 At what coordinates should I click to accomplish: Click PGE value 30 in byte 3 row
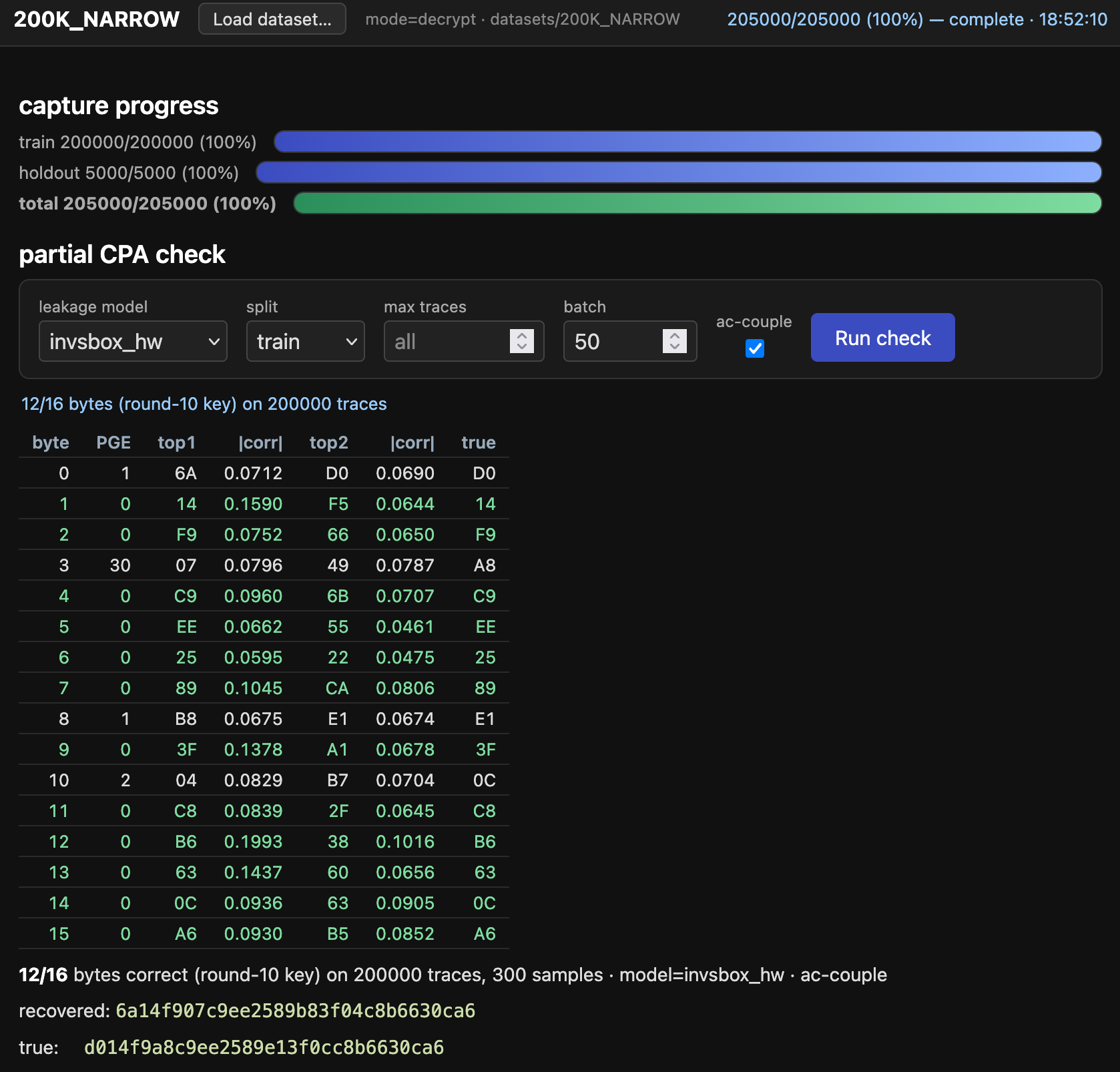click(120, 565)
